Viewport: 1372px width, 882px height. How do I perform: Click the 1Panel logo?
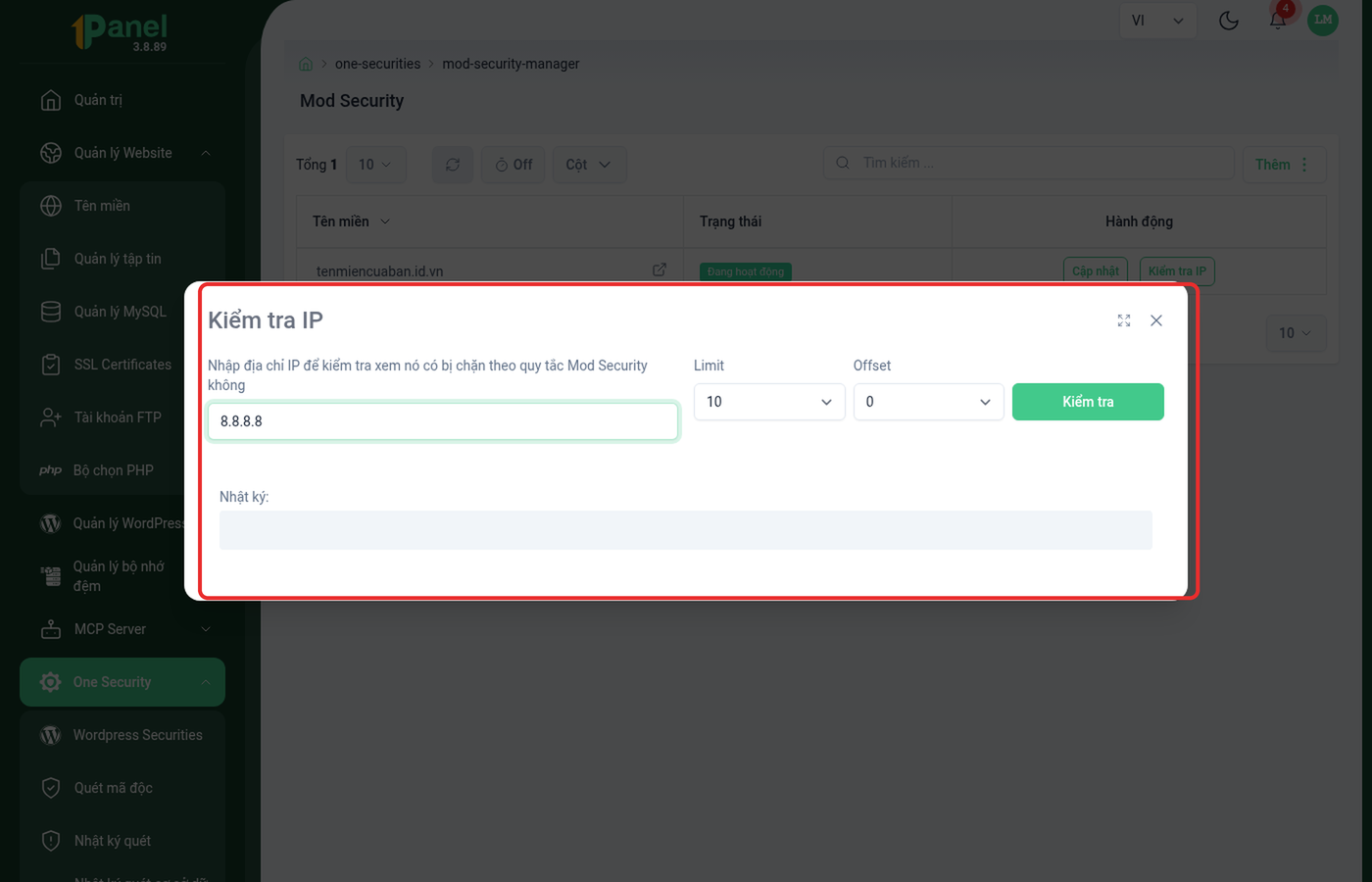tap(120, 31)
